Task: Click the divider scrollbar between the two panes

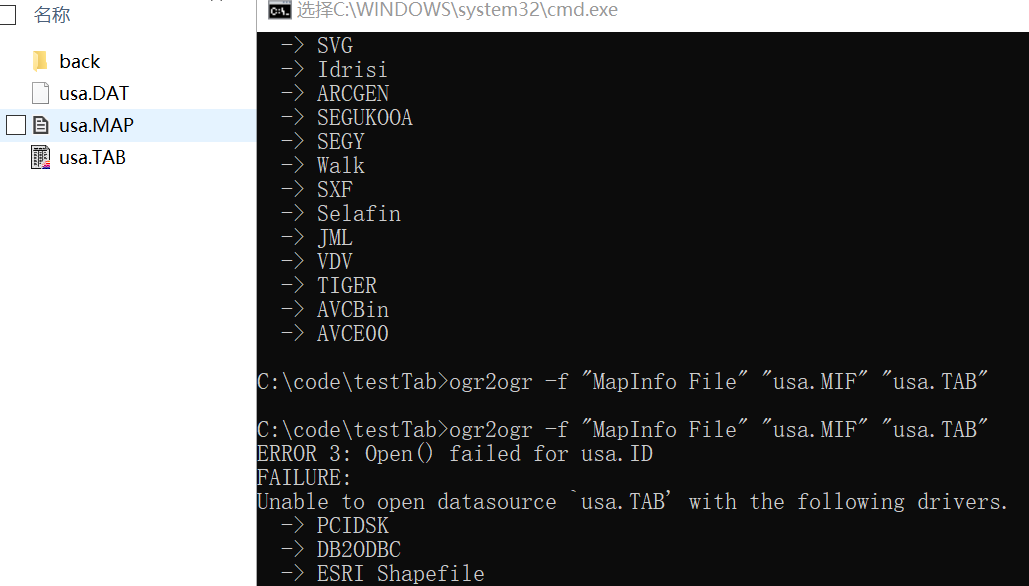Action: tap(257, 300)
